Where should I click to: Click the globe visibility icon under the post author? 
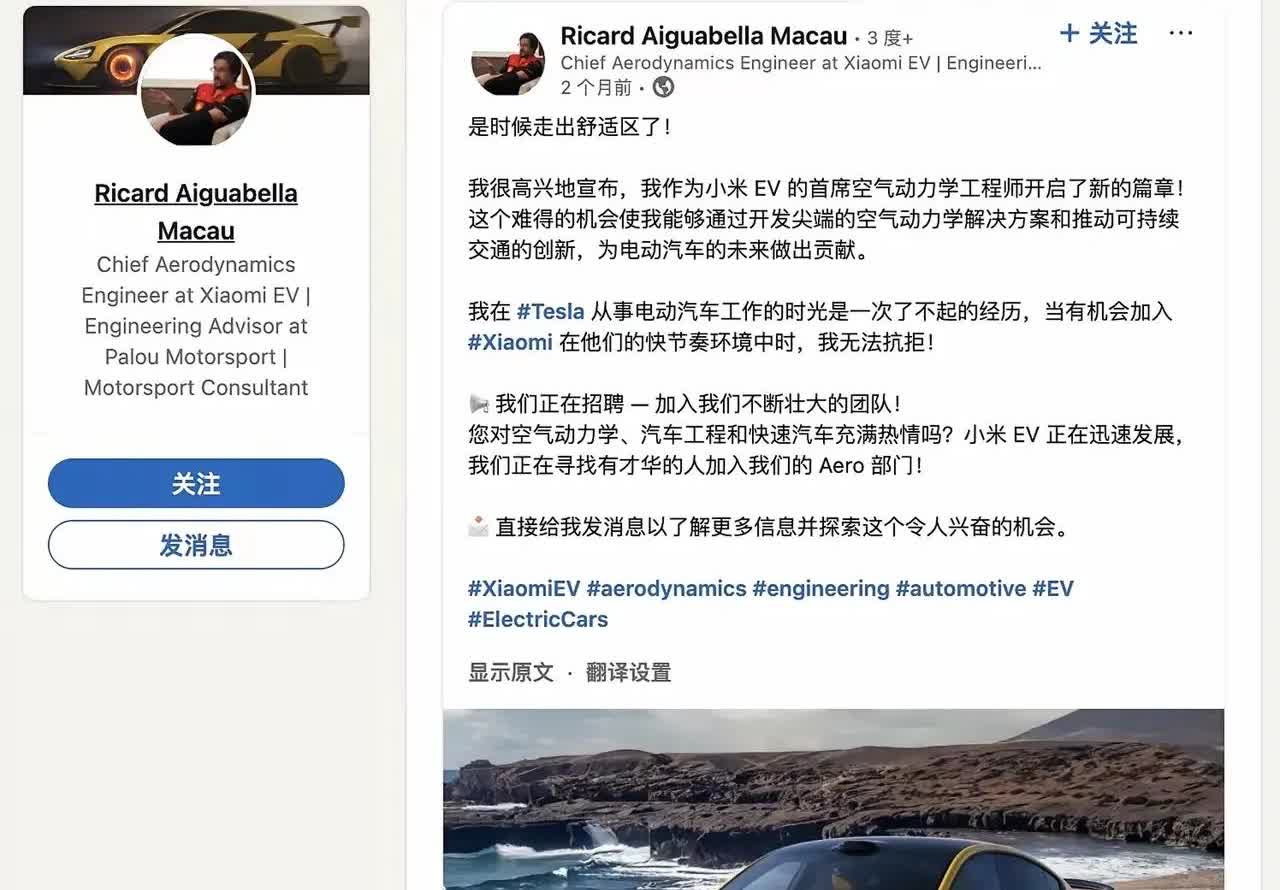click(x=663, y=88)
